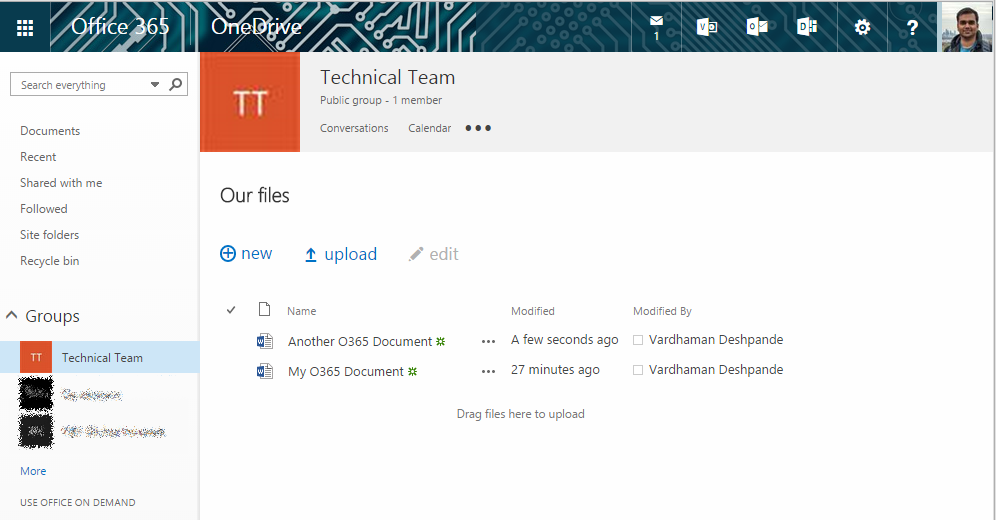Open Vardhaman Deshpande in My O365 Document row

pyautogui.click(x=716, y=370)
